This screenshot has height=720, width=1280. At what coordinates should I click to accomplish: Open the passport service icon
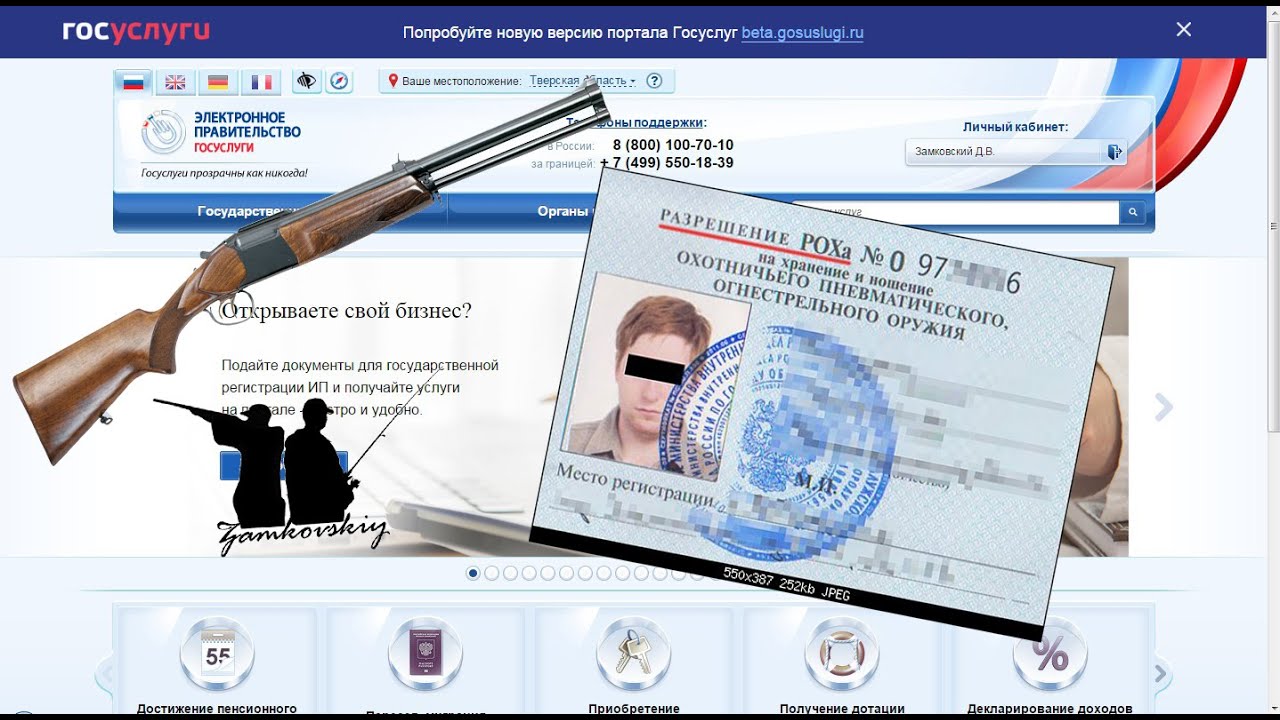425,654
